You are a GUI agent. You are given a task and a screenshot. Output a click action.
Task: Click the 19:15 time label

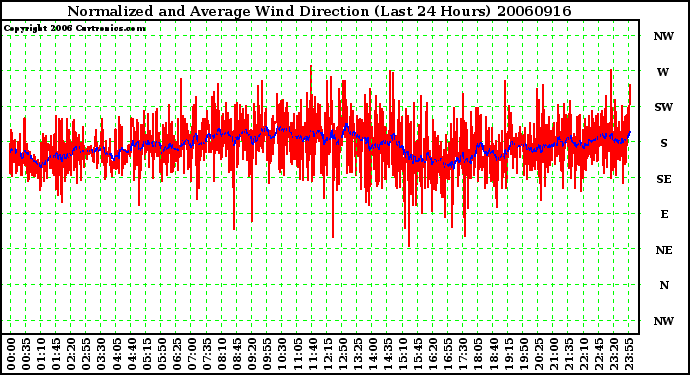coord(508,354)
